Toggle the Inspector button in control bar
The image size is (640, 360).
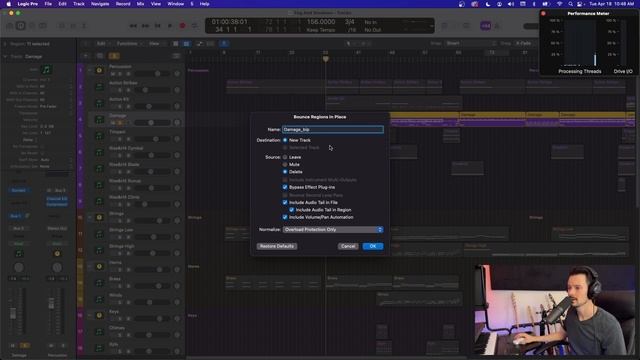pyautogui.click(x=20, y=26)
